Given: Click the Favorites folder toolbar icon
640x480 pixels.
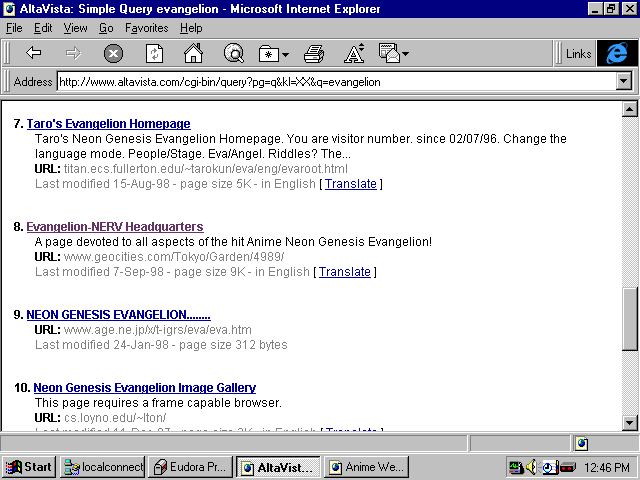Looking at the screenshot, I should coord(270,54).
